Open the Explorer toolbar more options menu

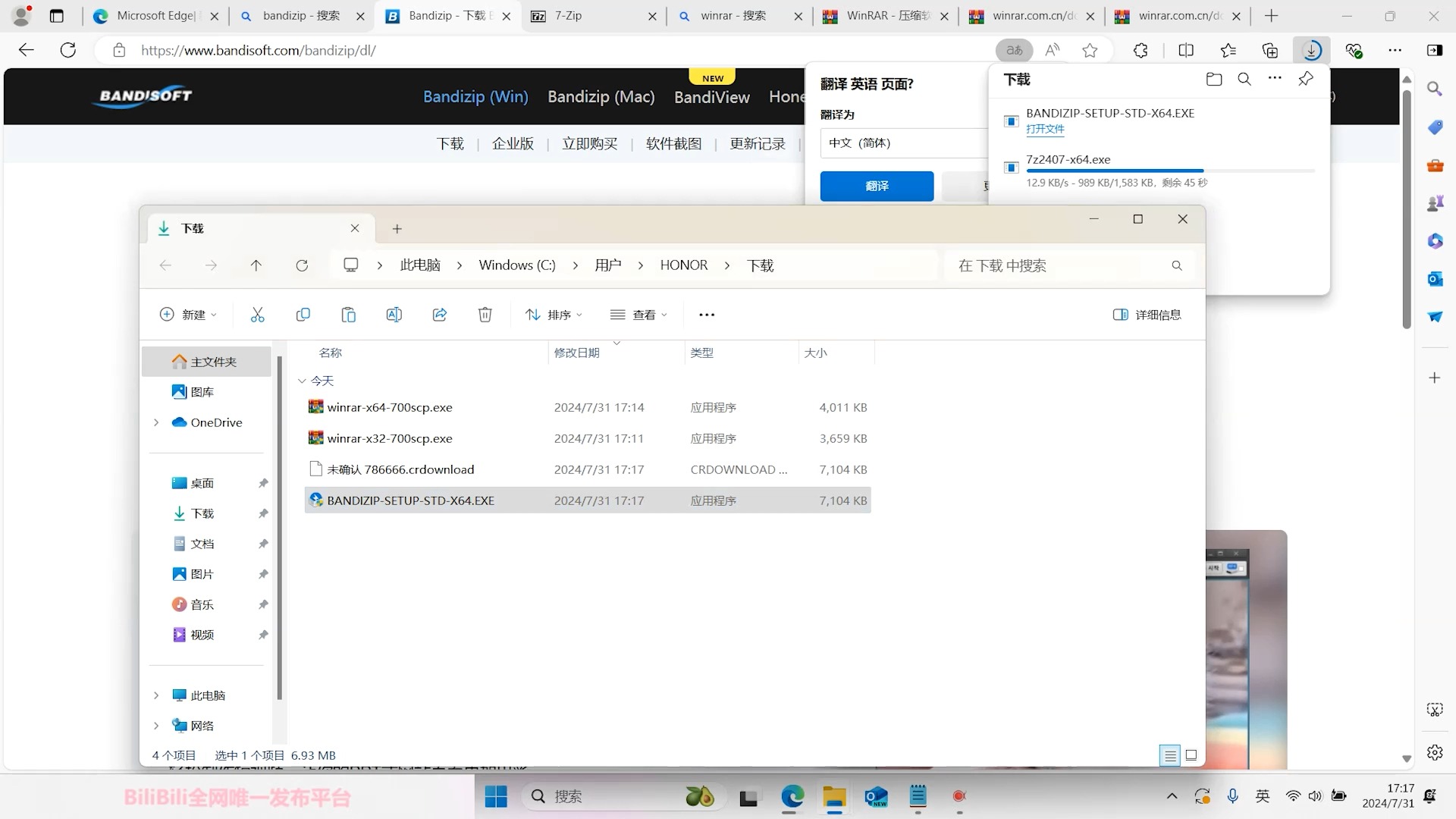pos(707,315)
